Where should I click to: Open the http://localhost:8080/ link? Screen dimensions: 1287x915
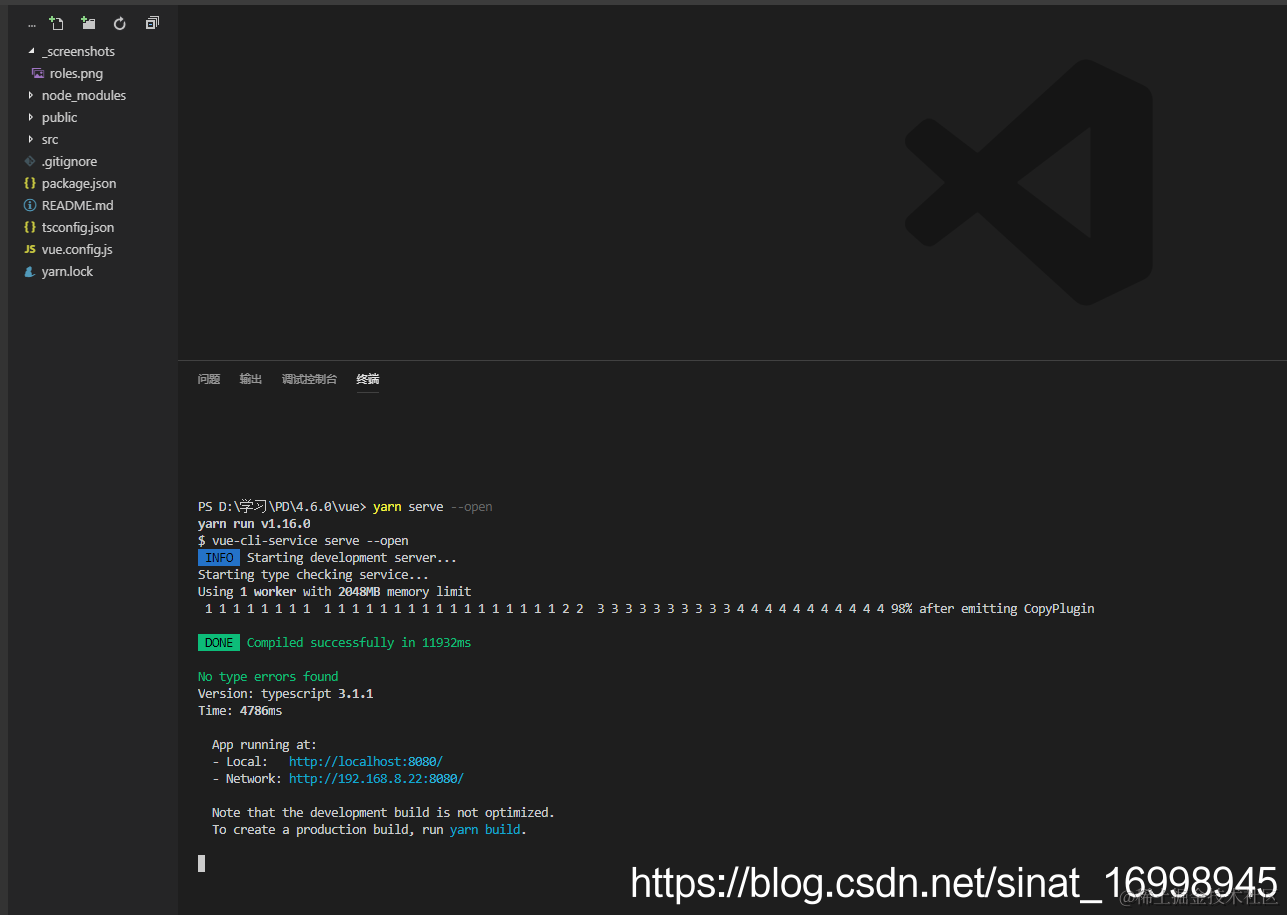[x=366, y=761]
